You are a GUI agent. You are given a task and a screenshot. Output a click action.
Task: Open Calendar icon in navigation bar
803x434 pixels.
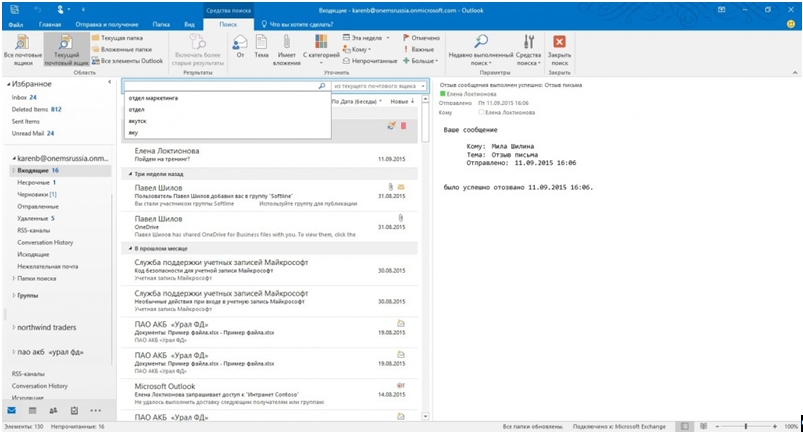[32, 410]
